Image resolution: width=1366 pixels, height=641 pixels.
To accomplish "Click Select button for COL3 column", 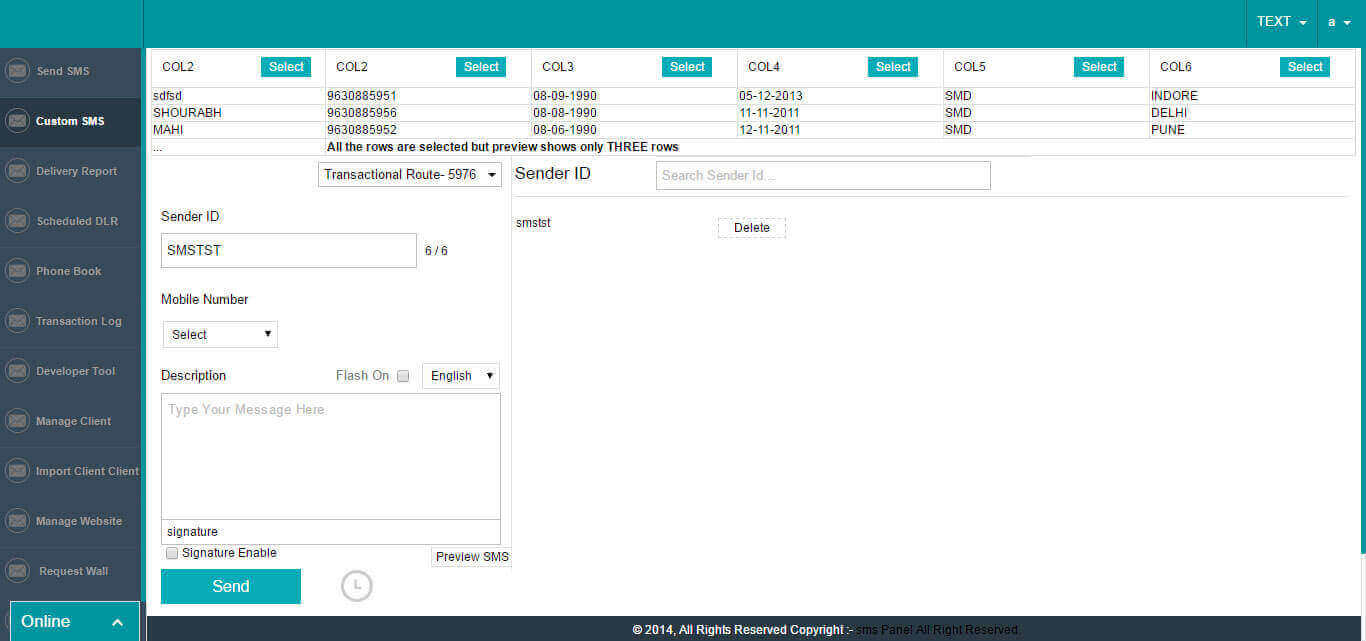I will (x=687, y=67).
